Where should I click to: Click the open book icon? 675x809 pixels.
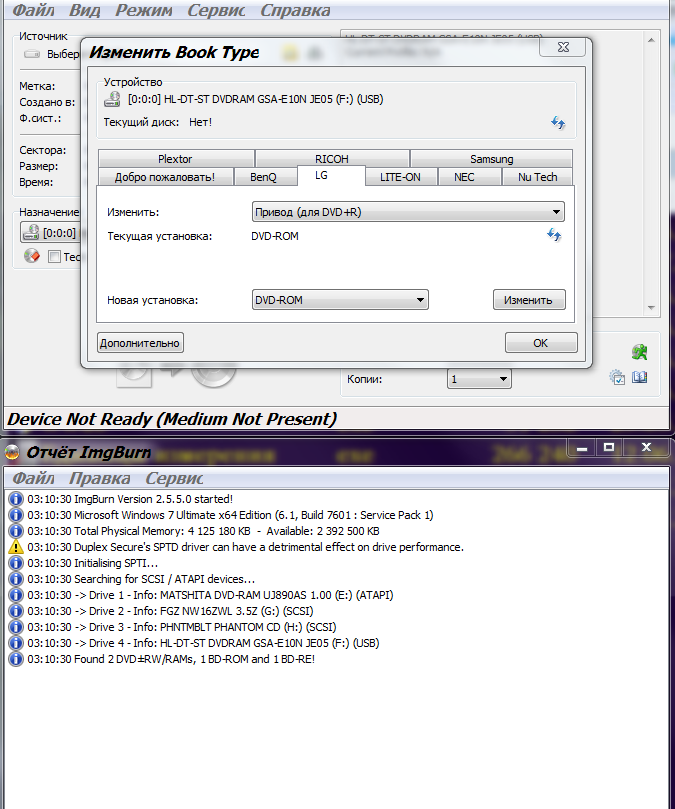[x=639, y=377]
